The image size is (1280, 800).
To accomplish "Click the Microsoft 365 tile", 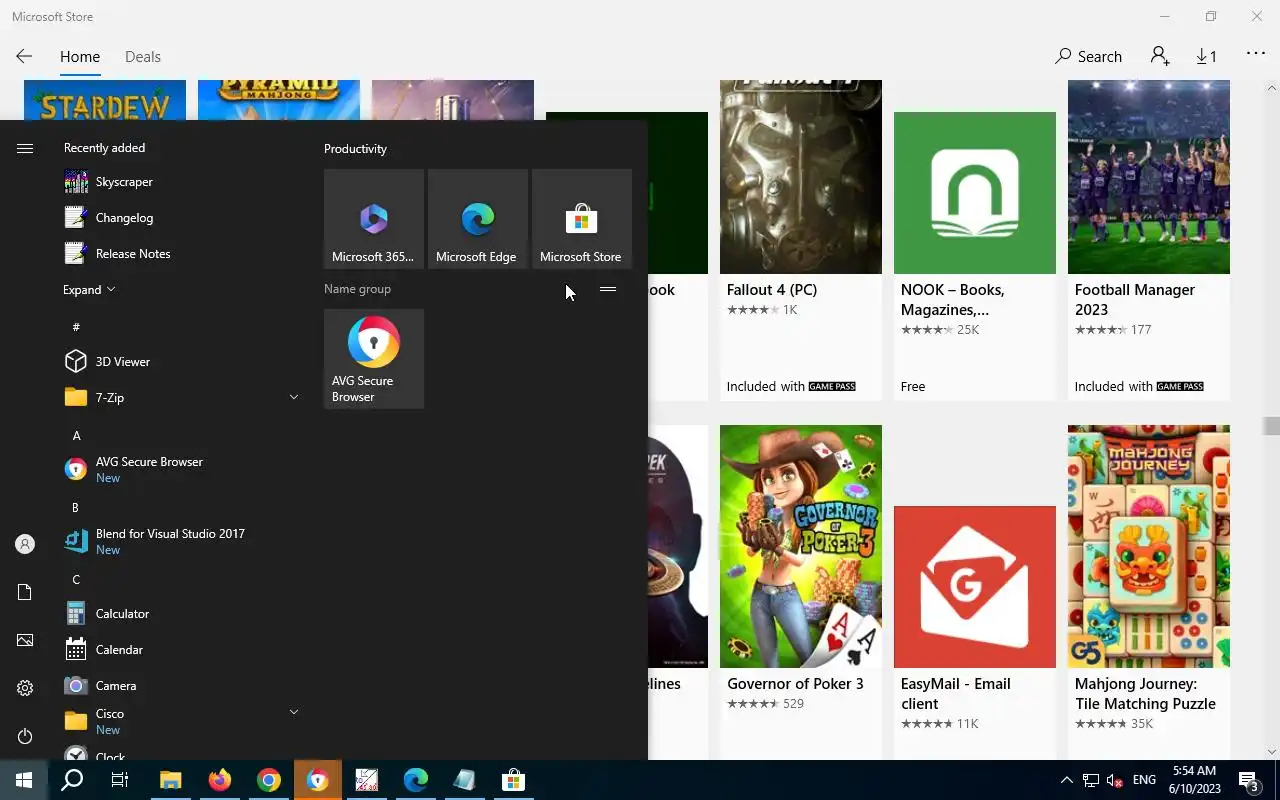I will (x=374, y=219).
